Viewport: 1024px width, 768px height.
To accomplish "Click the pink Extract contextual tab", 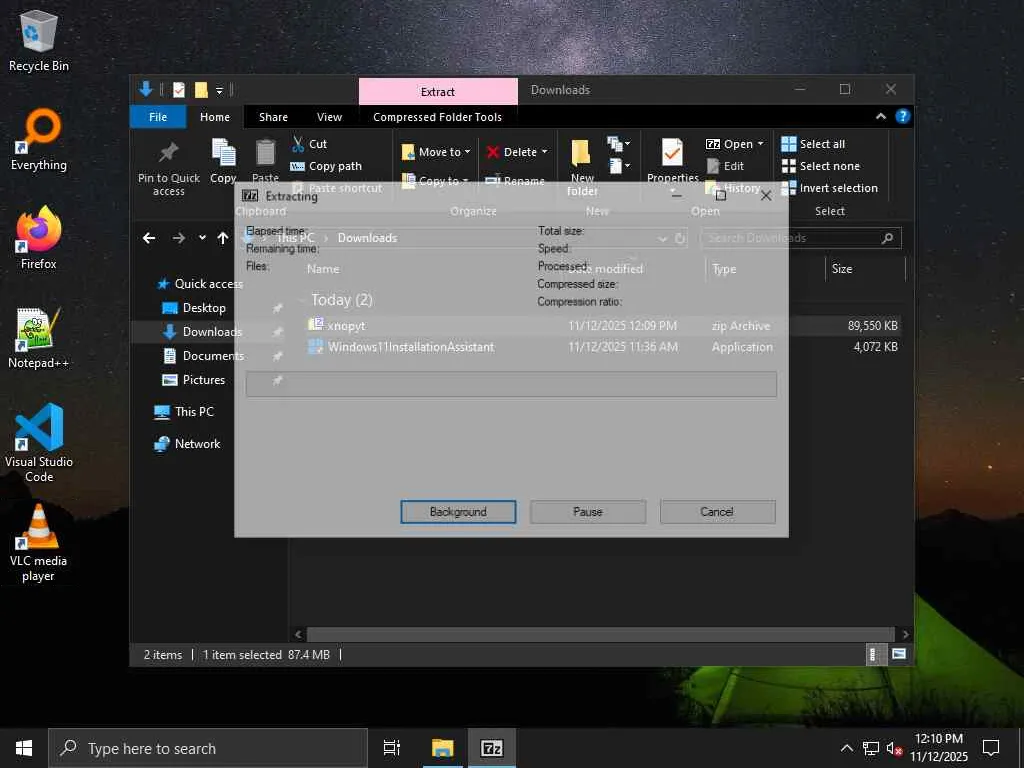I will [438, 91].
